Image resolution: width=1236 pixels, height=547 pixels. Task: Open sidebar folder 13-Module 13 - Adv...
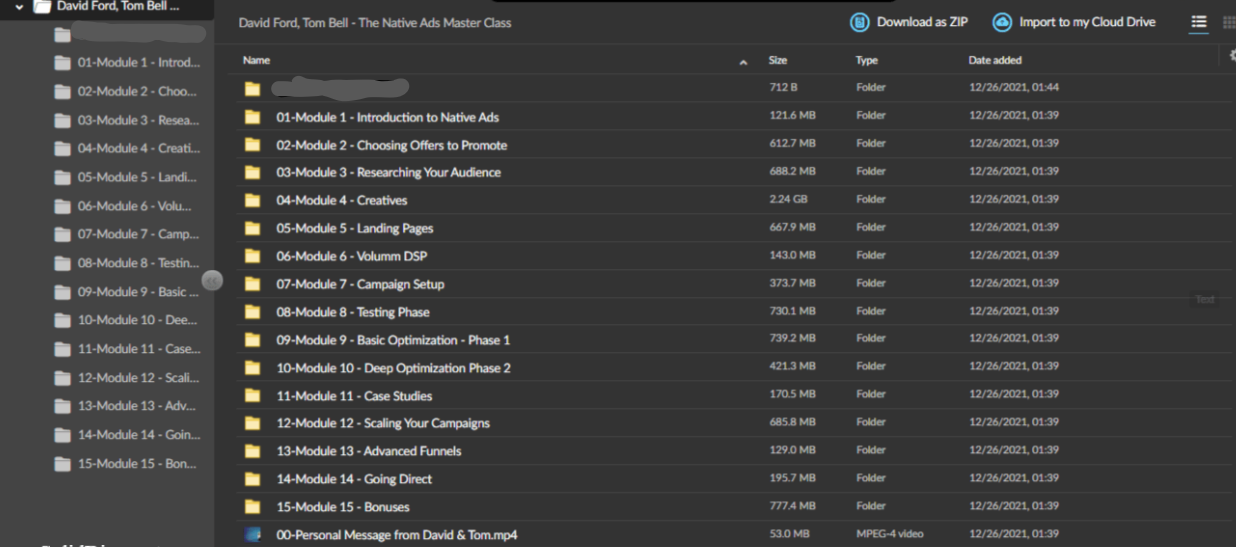coord(127,407)
